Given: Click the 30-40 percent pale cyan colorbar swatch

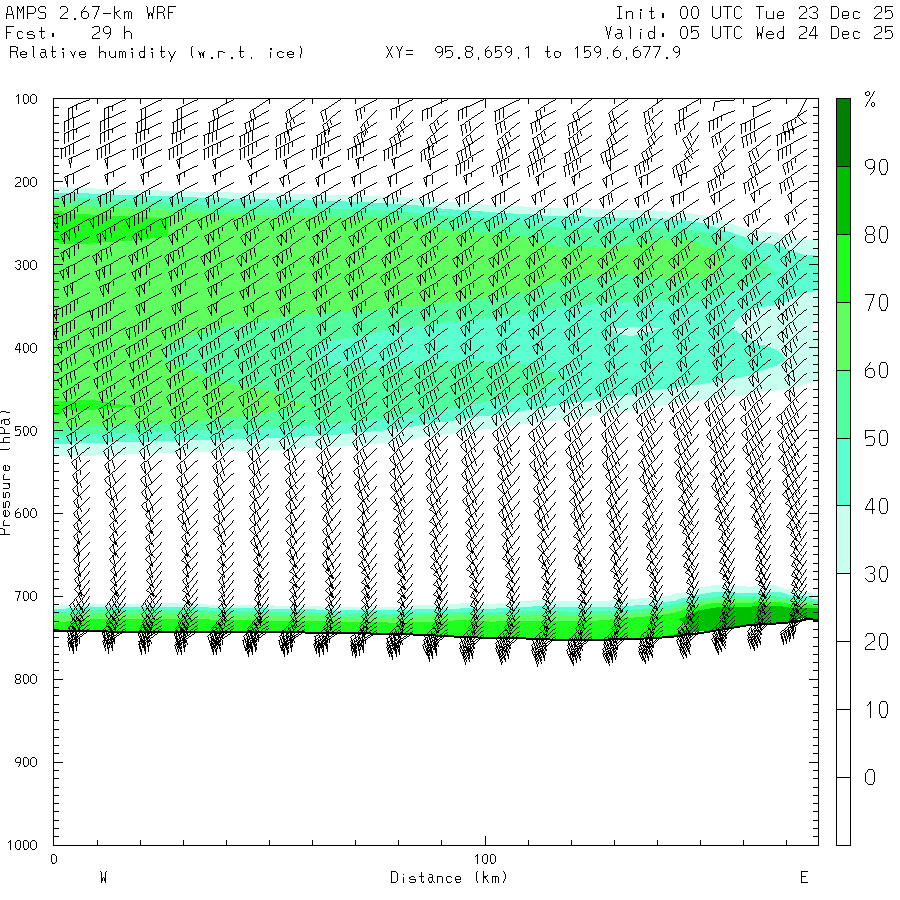Looking at the screenshot, I should (x=843, y=540).
